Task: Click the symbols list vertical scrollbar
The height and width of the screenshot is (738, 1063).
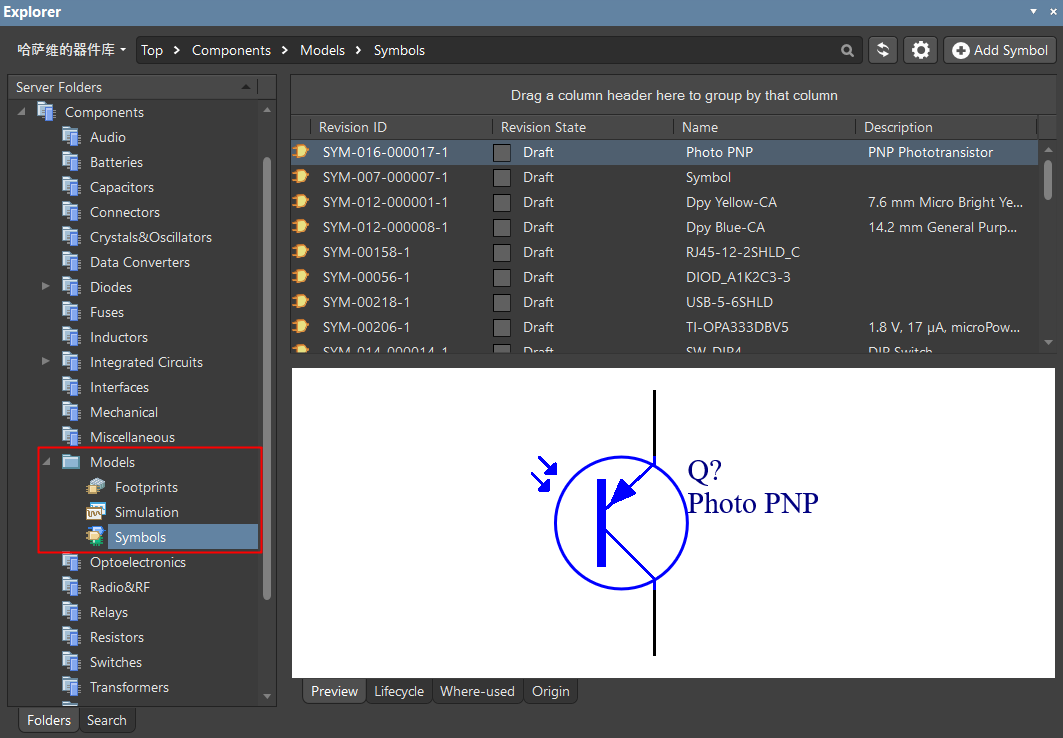Action: tap(1048, 180)
